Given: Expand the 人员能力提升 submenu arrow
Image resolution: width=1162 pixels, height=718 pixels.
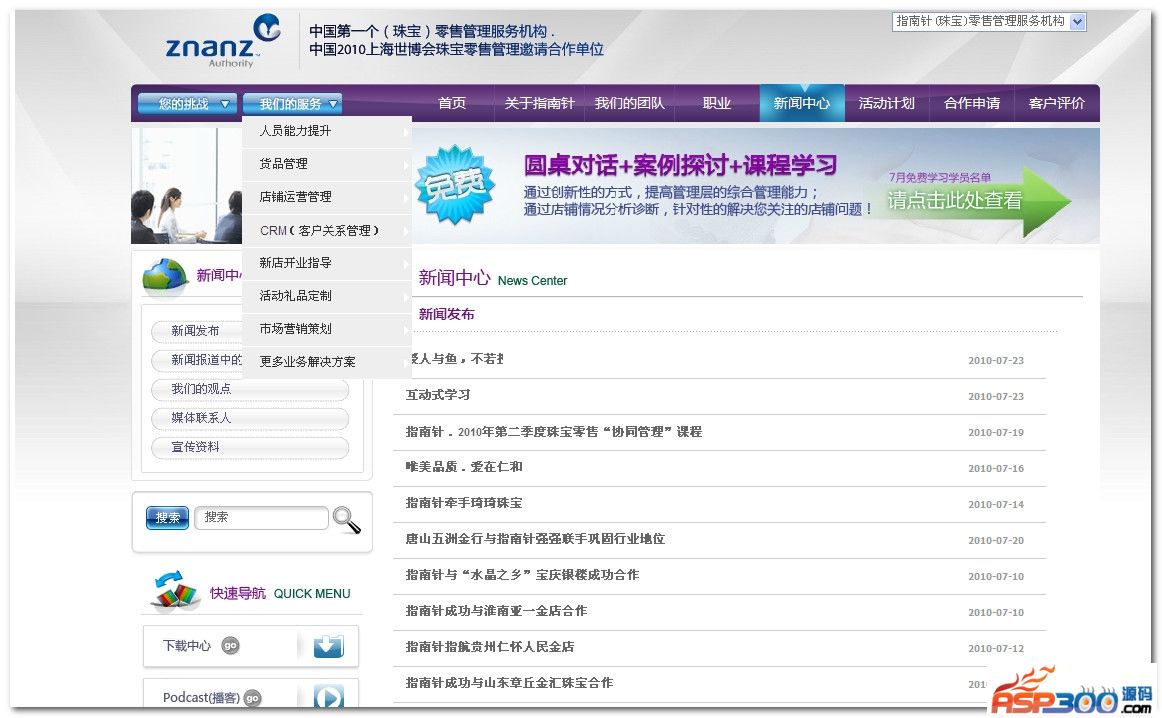Looking at the screenshot, I should pos(405,131).
